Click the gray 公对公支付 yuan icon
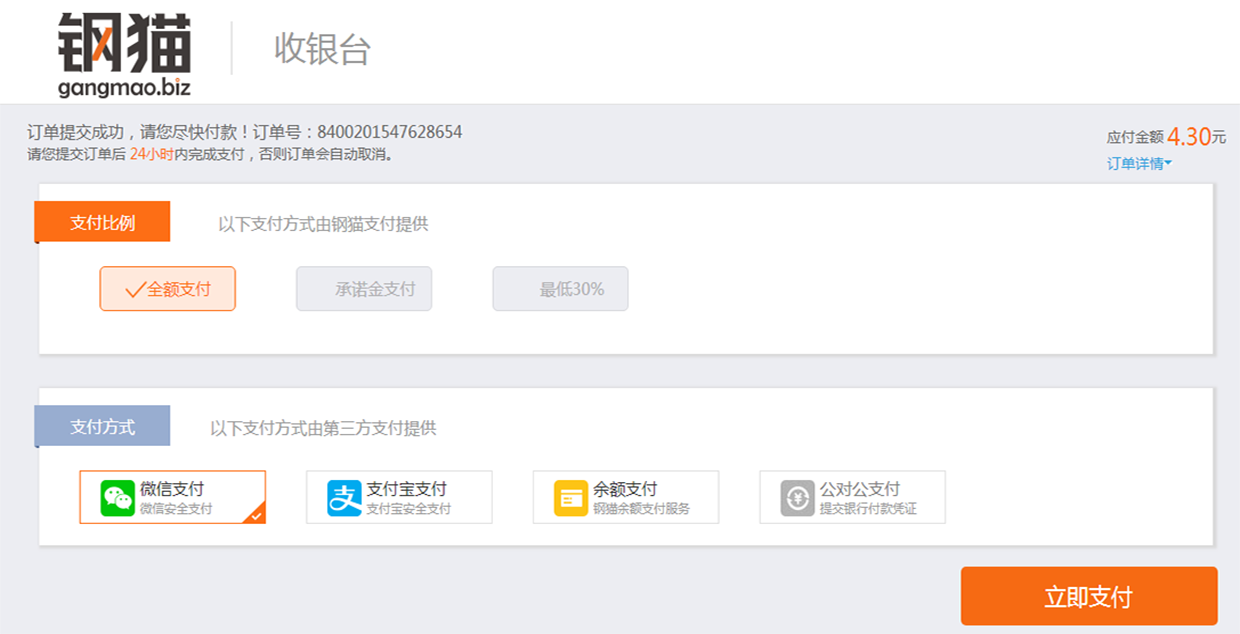 point(798,498)
